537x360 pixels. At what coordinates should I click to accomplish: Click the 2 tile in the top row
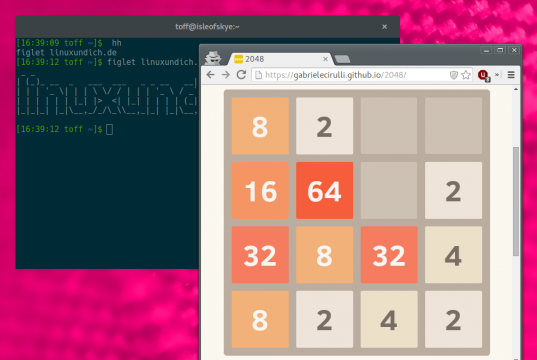pyautogui.click(x=324, y=126)
